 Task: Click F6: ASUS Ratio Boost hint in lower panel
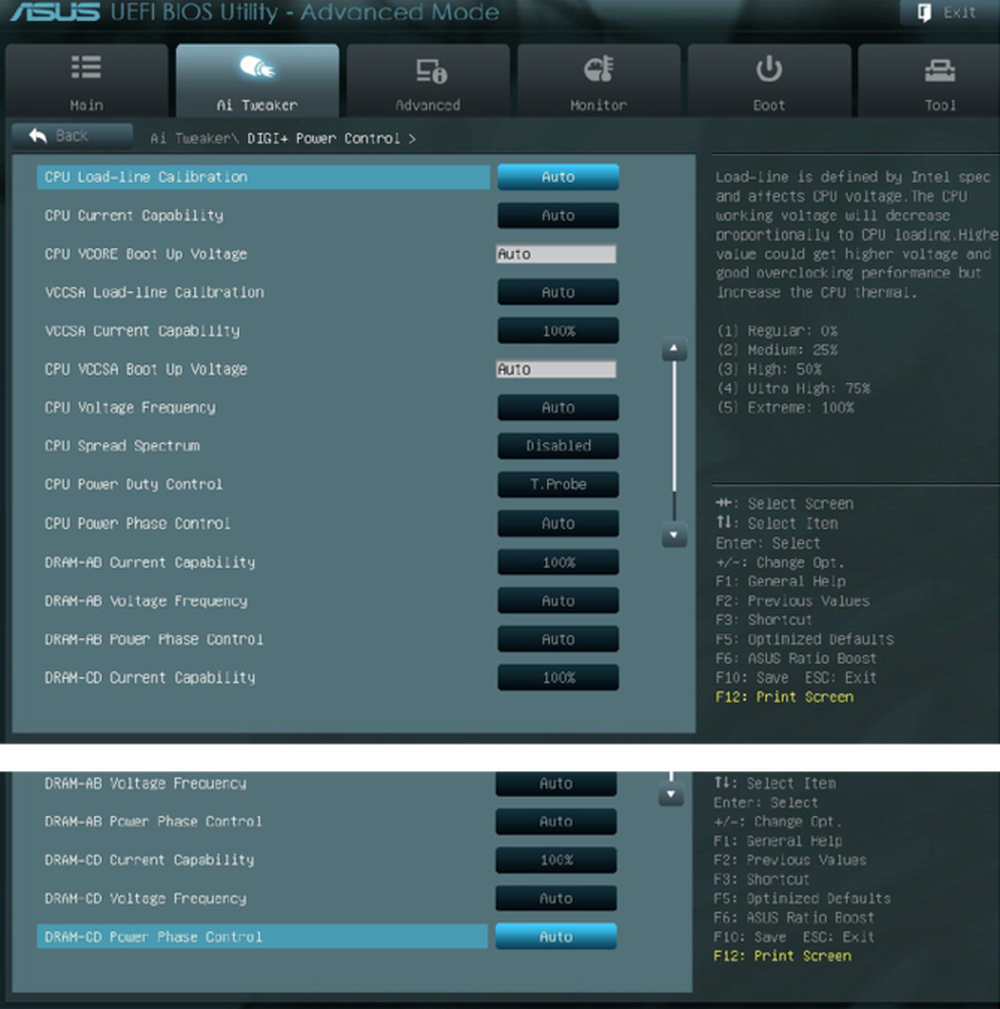tap(794, 918)
